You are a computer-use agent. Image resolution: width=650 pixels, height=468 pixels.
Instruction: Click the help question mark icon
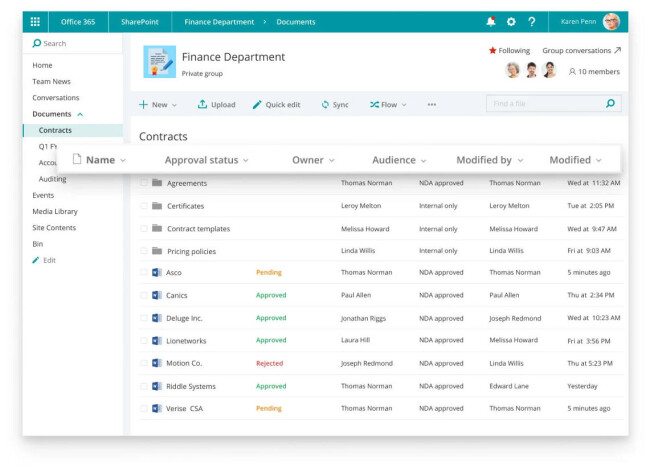pos(531,21)
